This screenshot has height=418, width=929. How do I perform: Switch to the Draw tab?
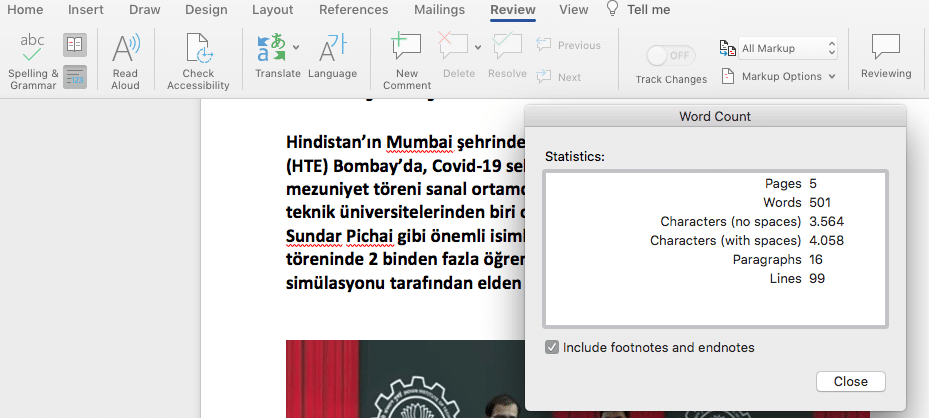(x=144, y=9)
